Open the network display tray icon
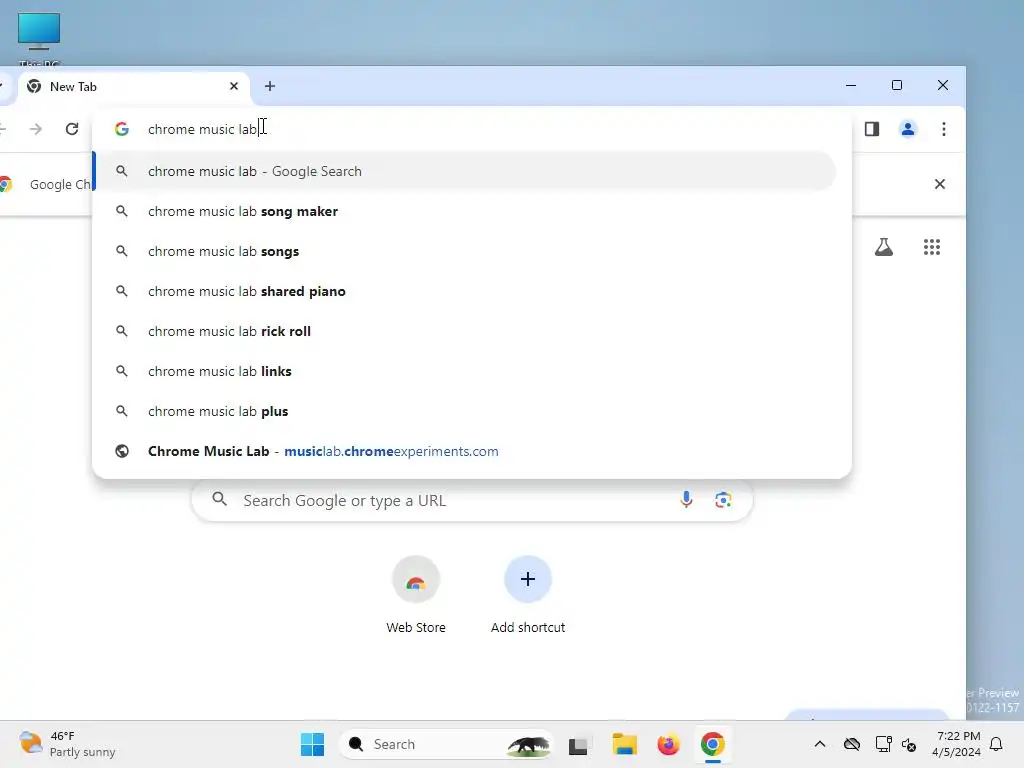This screenshot has width=1024, height=768. (x=884, y=744)
